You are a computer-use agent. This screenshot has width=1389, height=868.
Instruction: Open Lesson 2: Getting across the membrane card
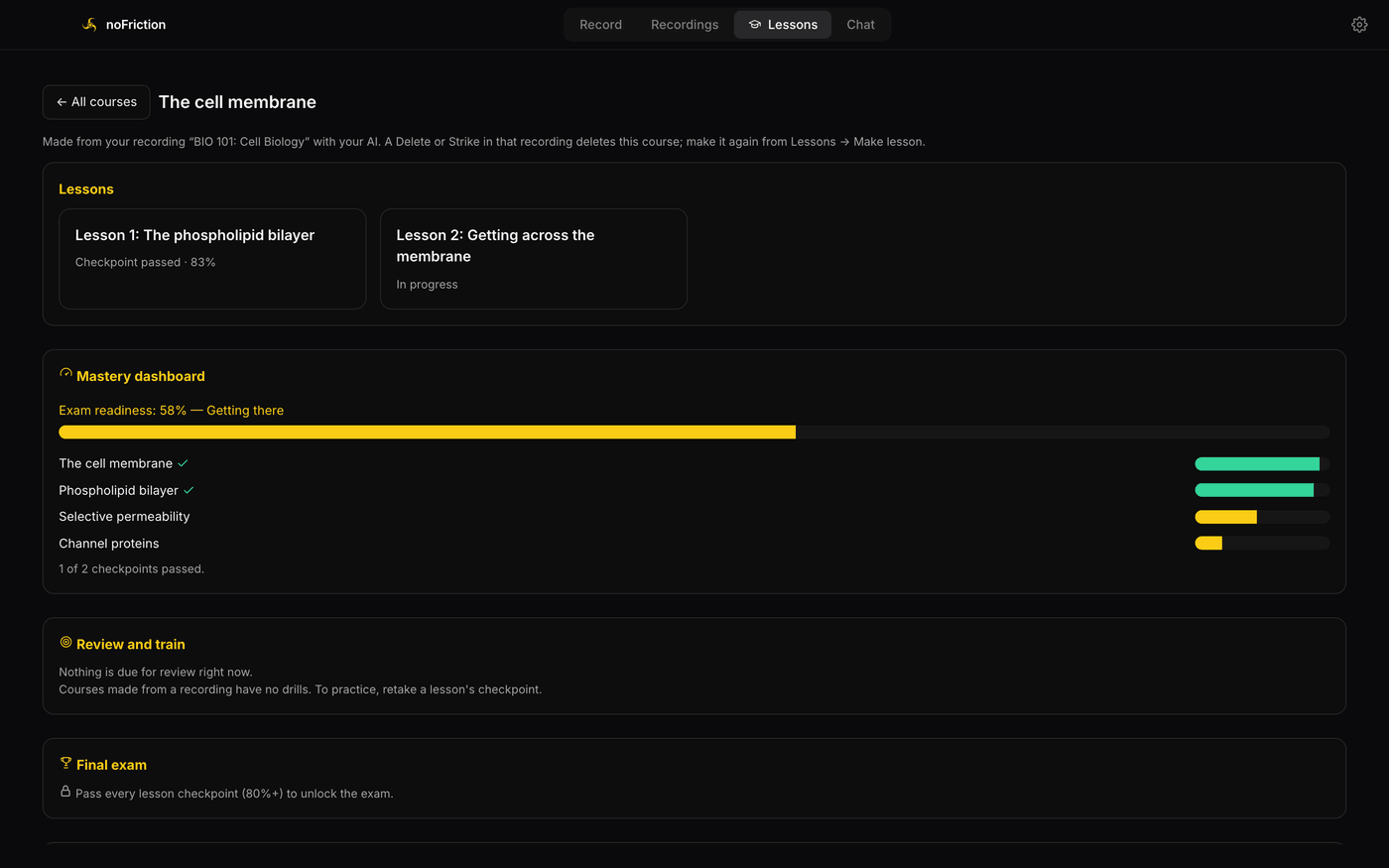click(x=534, y=259)
